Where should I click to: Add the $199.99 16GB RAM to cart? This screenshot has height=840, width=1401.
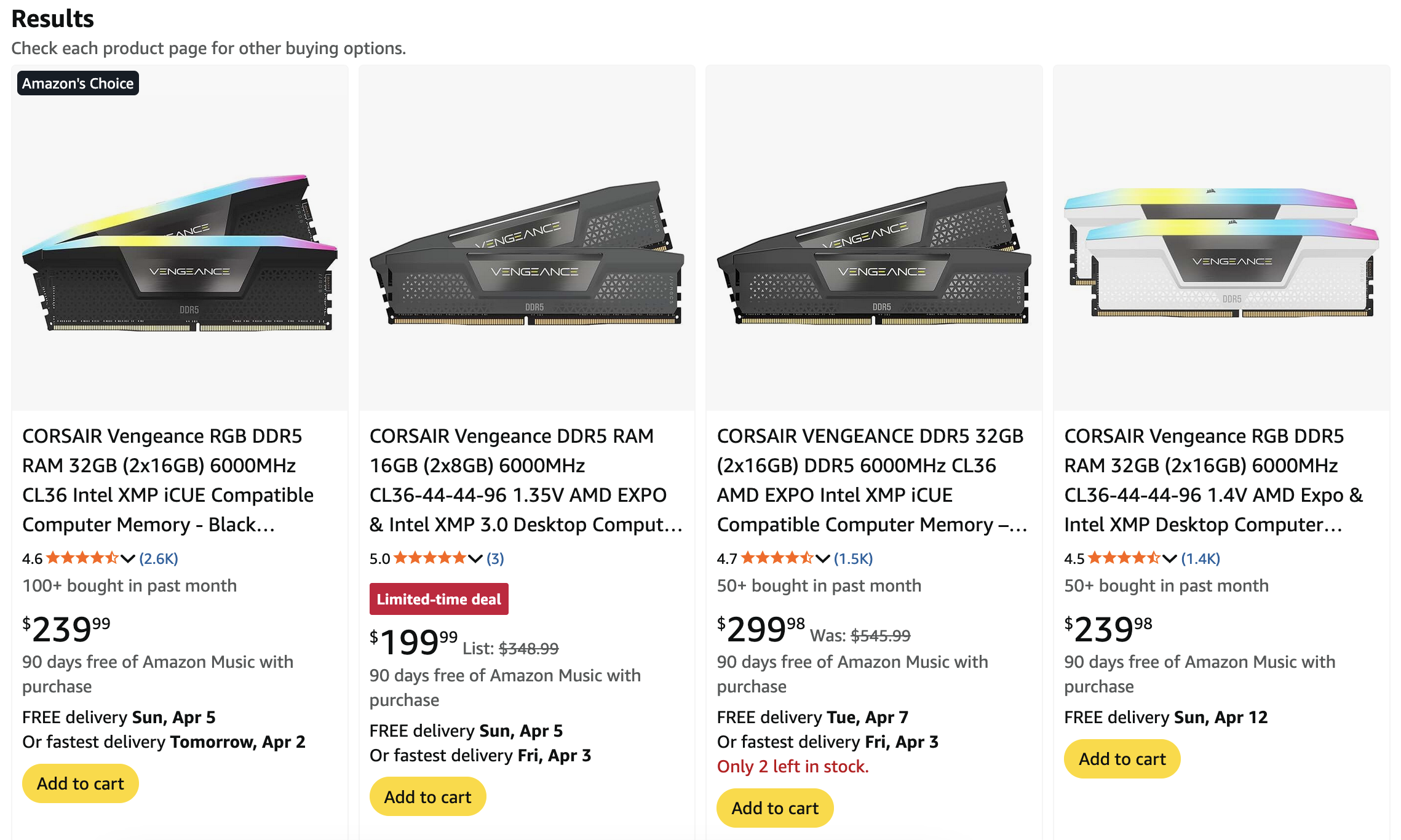click(427, 797)
